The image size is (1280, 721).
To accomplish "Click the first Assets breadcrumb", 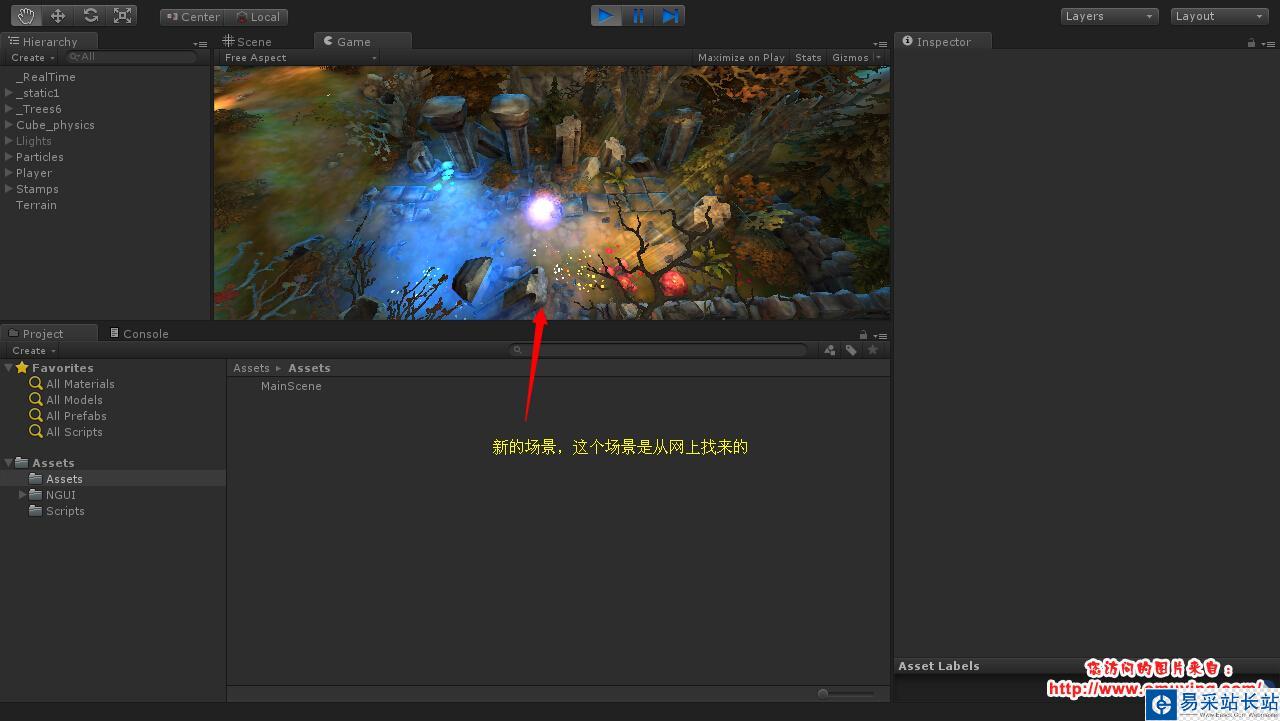I will pyautogui.click(x=251, y=368).
